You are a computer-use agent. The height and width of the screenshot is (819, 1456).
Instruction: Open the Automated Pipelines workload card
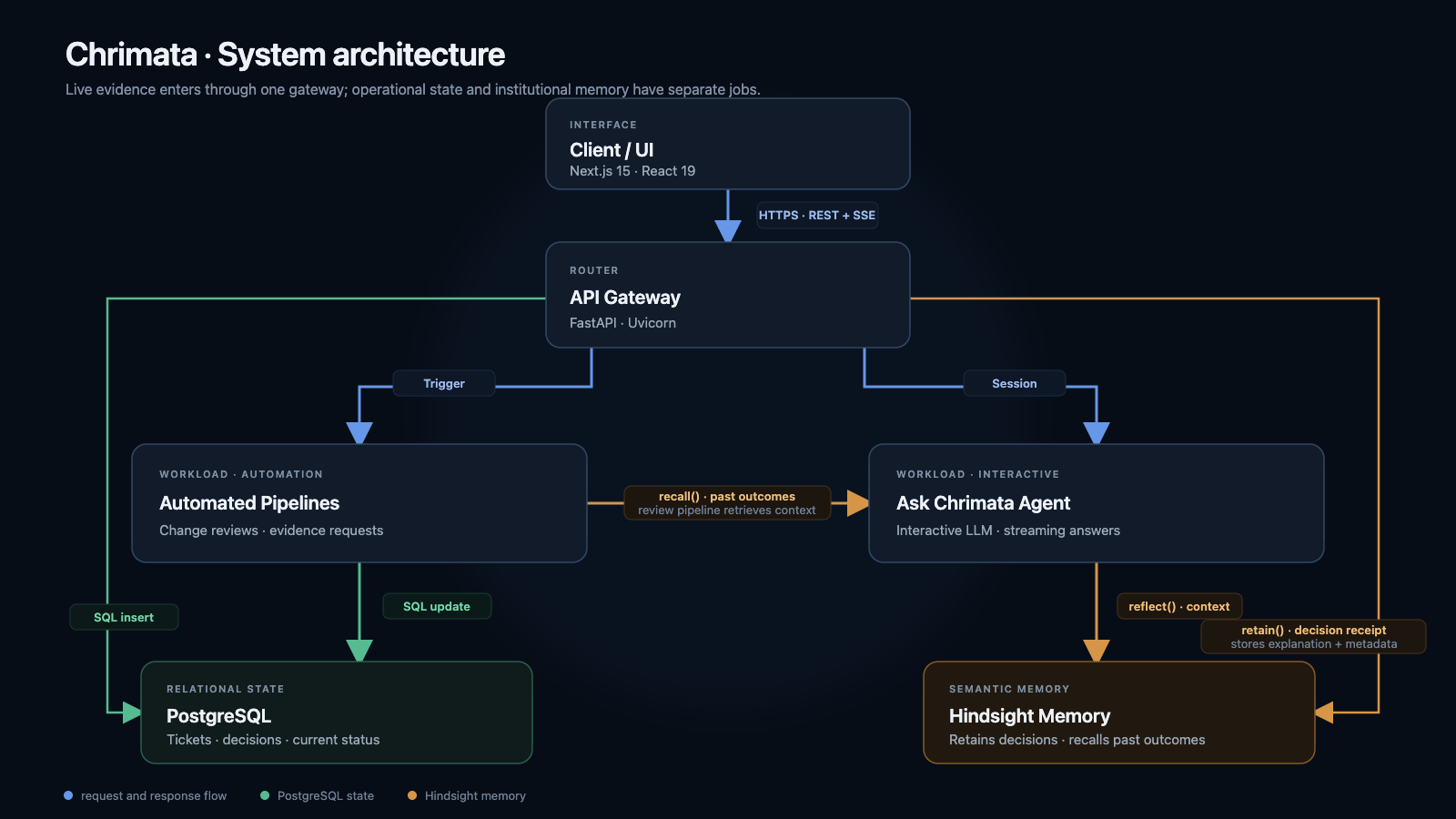pyautogui.click(x=359, y=503)
